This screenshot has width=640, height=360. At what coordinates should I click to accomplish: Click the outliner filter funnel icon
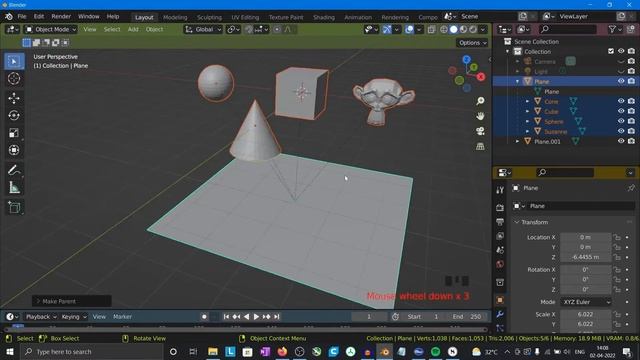coord(612,29)
